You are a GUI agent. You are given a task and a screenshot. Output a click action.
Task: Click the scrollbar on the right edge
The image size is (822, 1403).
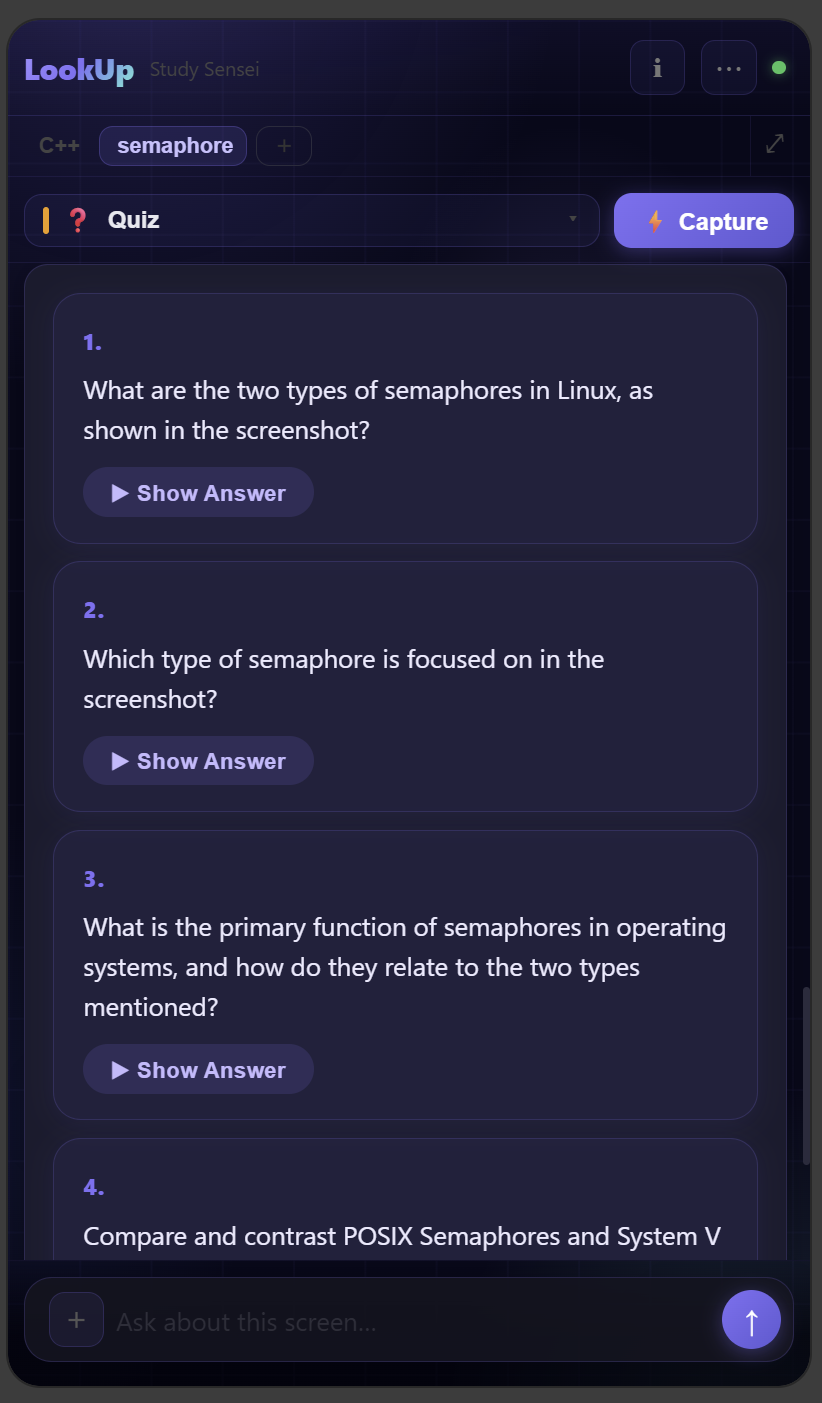806,1070
